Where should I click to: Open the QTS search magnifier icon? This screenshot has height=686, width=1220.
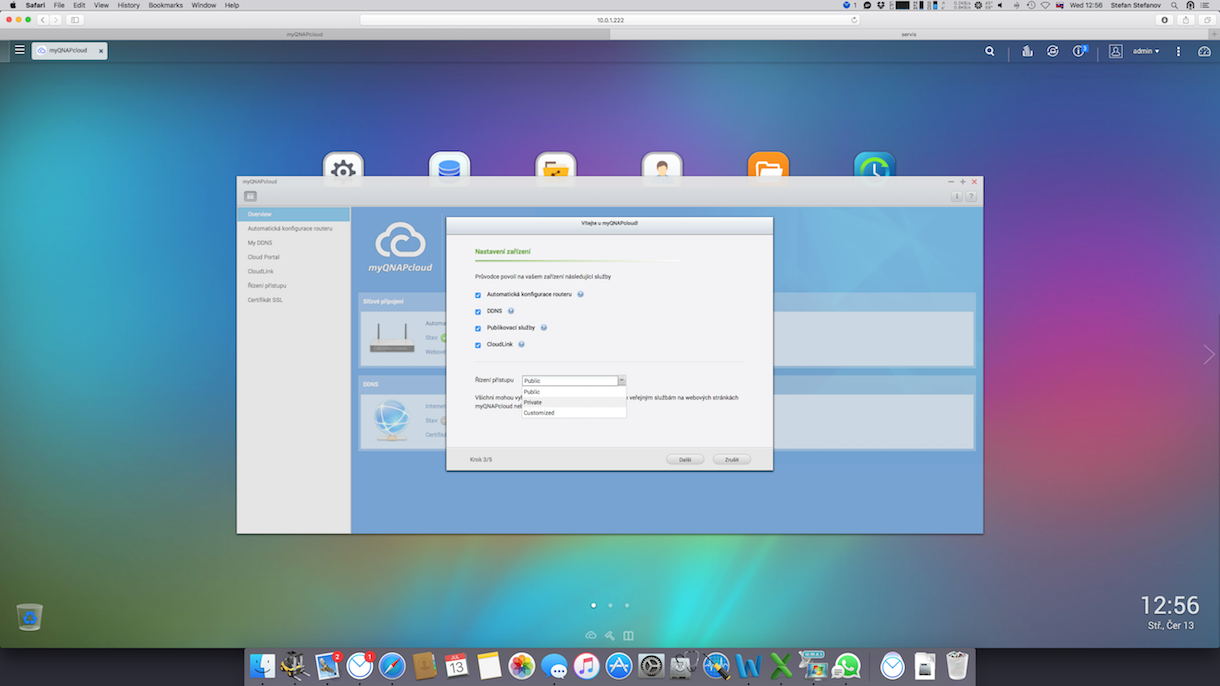point(990,51)
